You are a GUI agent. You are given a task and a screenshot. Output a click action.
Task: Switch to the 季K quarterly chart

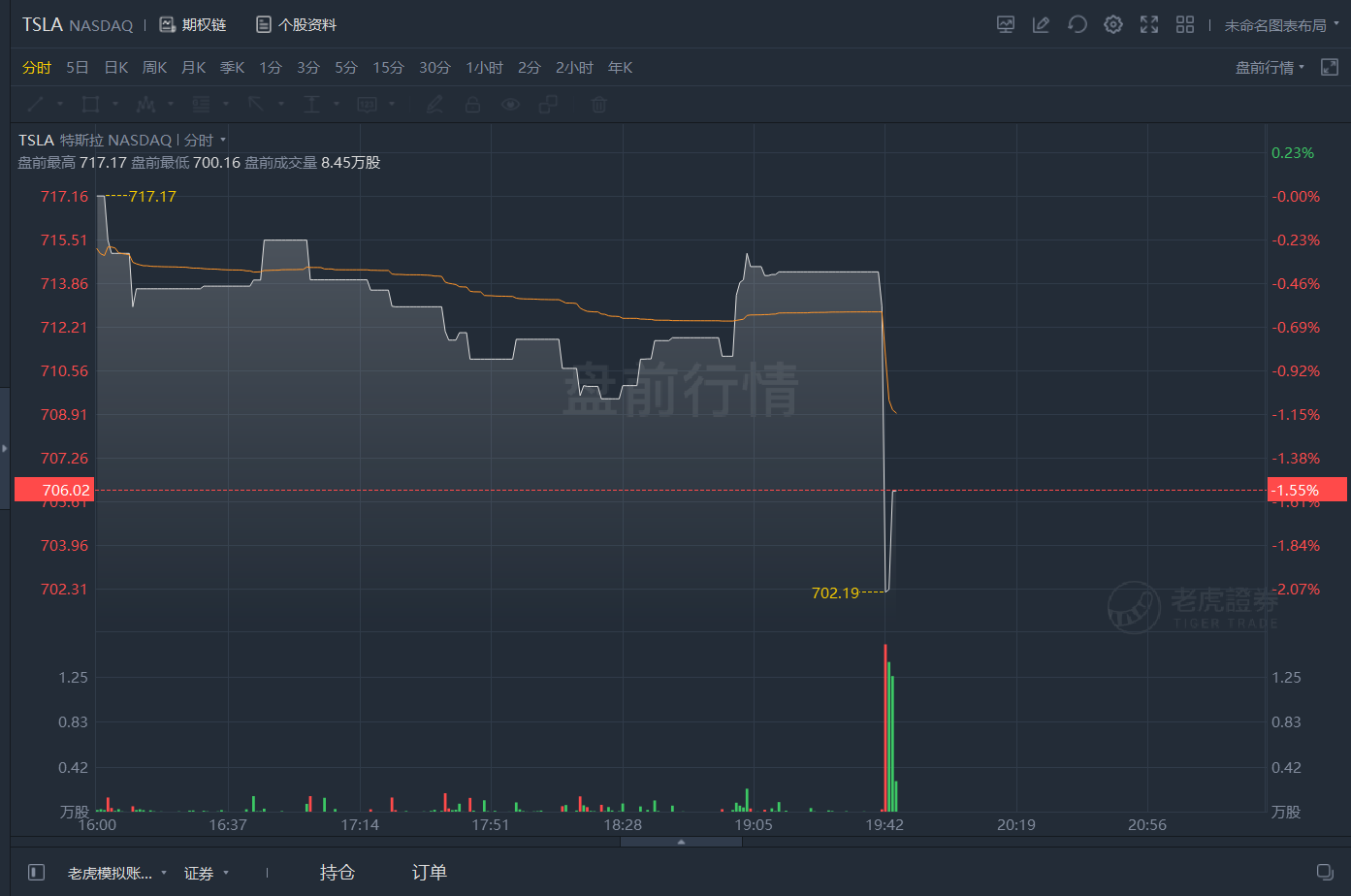(x=232, y=67)
